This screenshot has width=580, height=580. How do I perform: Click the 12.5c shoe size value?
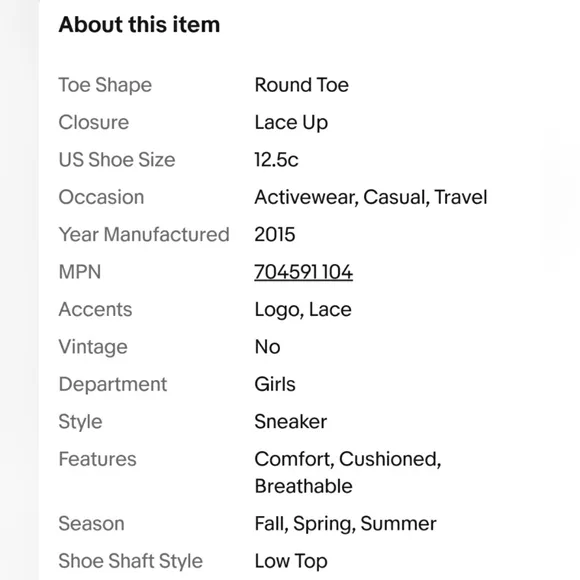(x=276, y=160)
